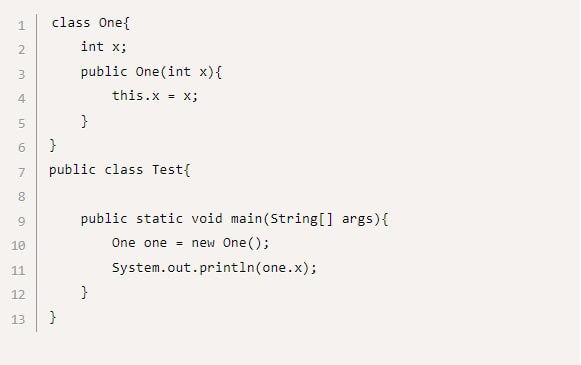Click the word 'static' in main signature

tap(159, 219)
